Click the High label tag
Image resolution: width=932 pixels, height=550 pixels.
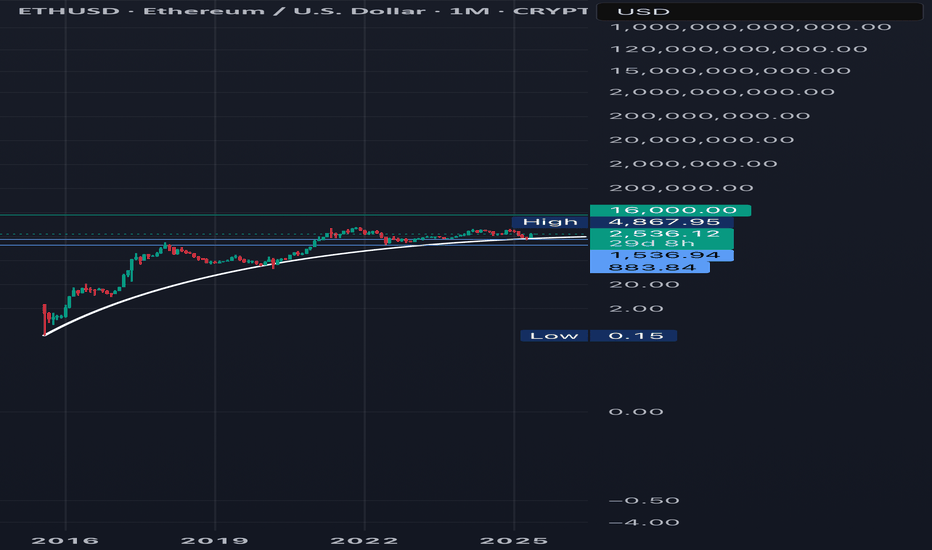click(x=550, y=222)
